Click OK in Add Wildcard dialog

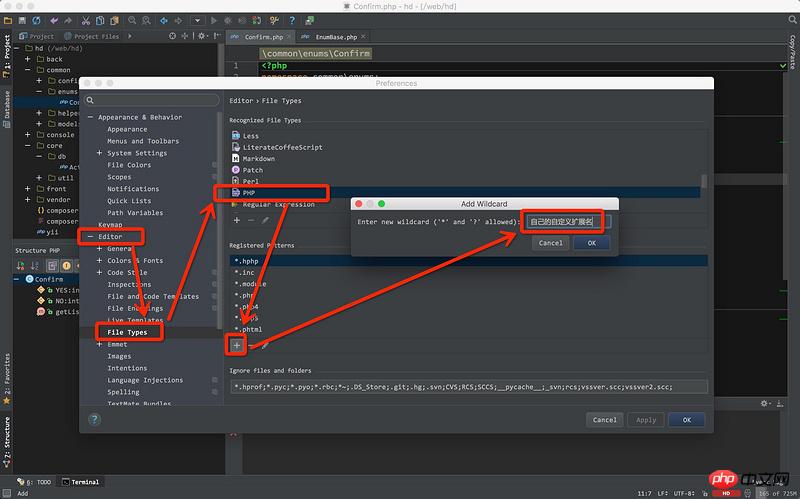[591, 243]
